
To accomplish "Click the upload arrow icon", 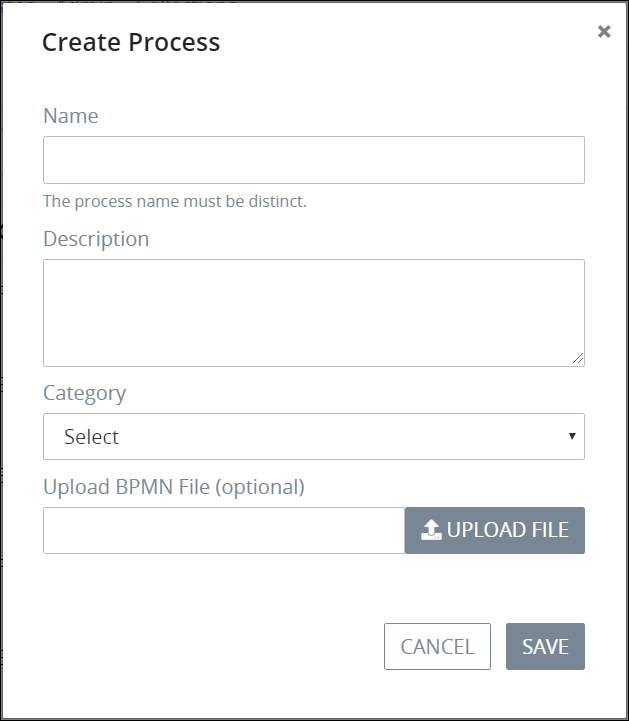I will click(431, 531).
